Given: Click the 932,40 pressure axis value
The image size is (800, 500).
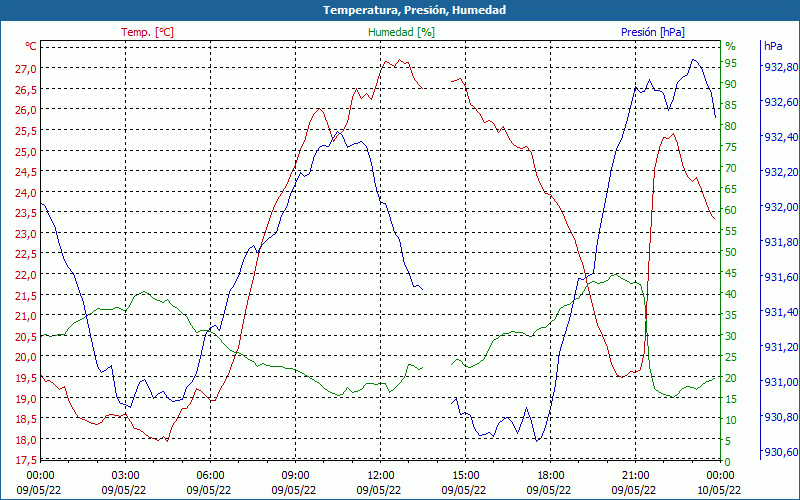Looking at the screenshot, I should pyautogui.click(x=780, y=137).
